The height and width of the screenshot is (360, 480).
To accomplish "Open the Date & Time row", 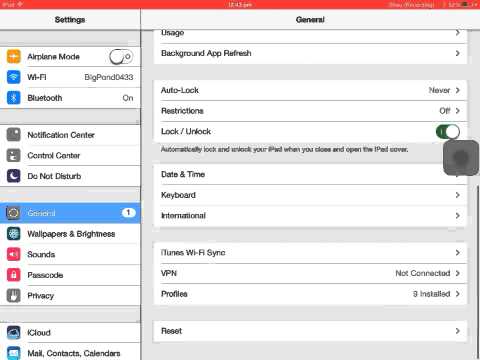I will (310, 174).
